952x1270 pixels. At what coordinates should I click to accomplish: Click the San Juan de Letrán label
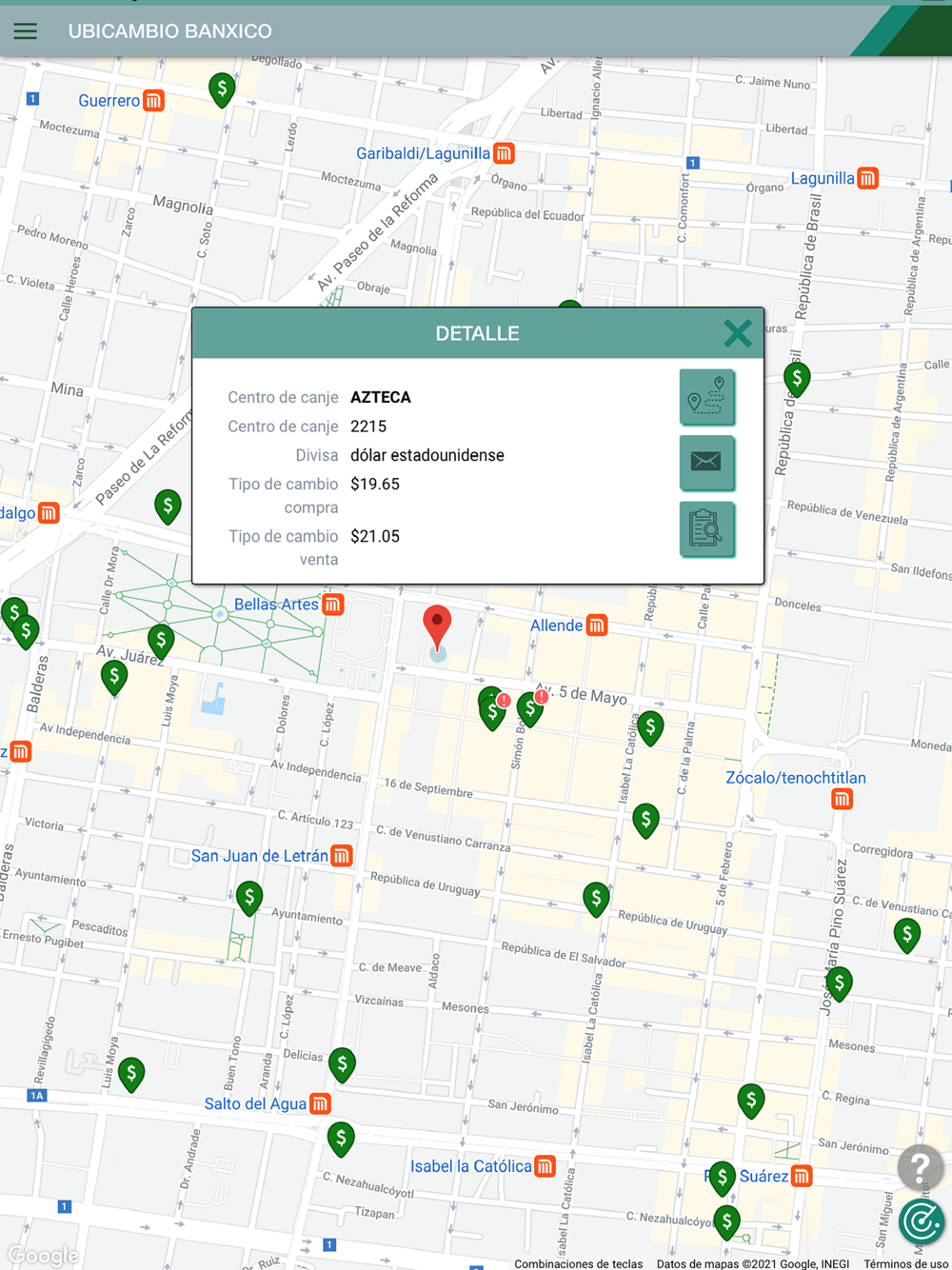pyautogui.click(x=260, y=856)
